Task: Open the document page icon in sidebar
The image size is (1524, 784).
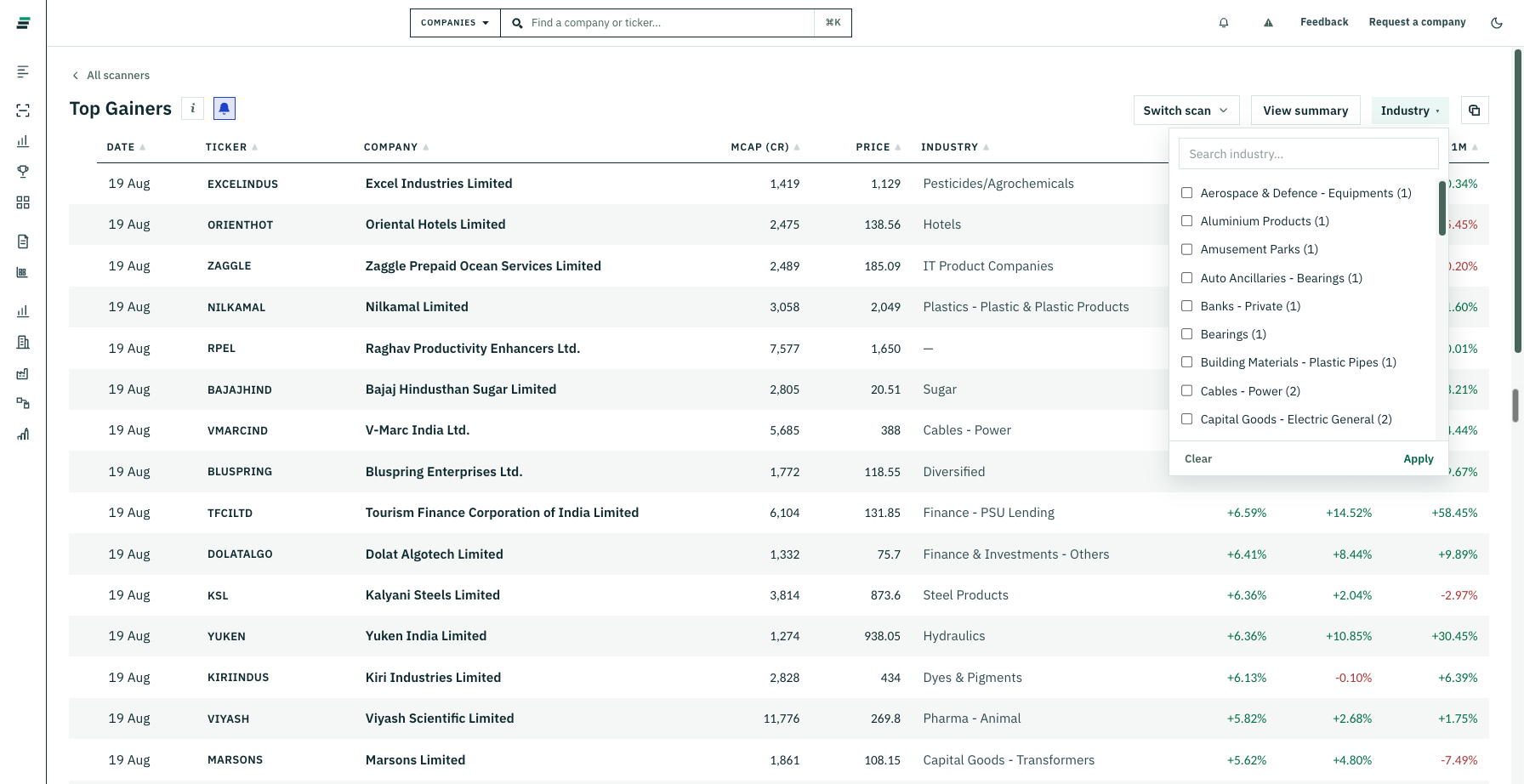Action: pos(23,241)
